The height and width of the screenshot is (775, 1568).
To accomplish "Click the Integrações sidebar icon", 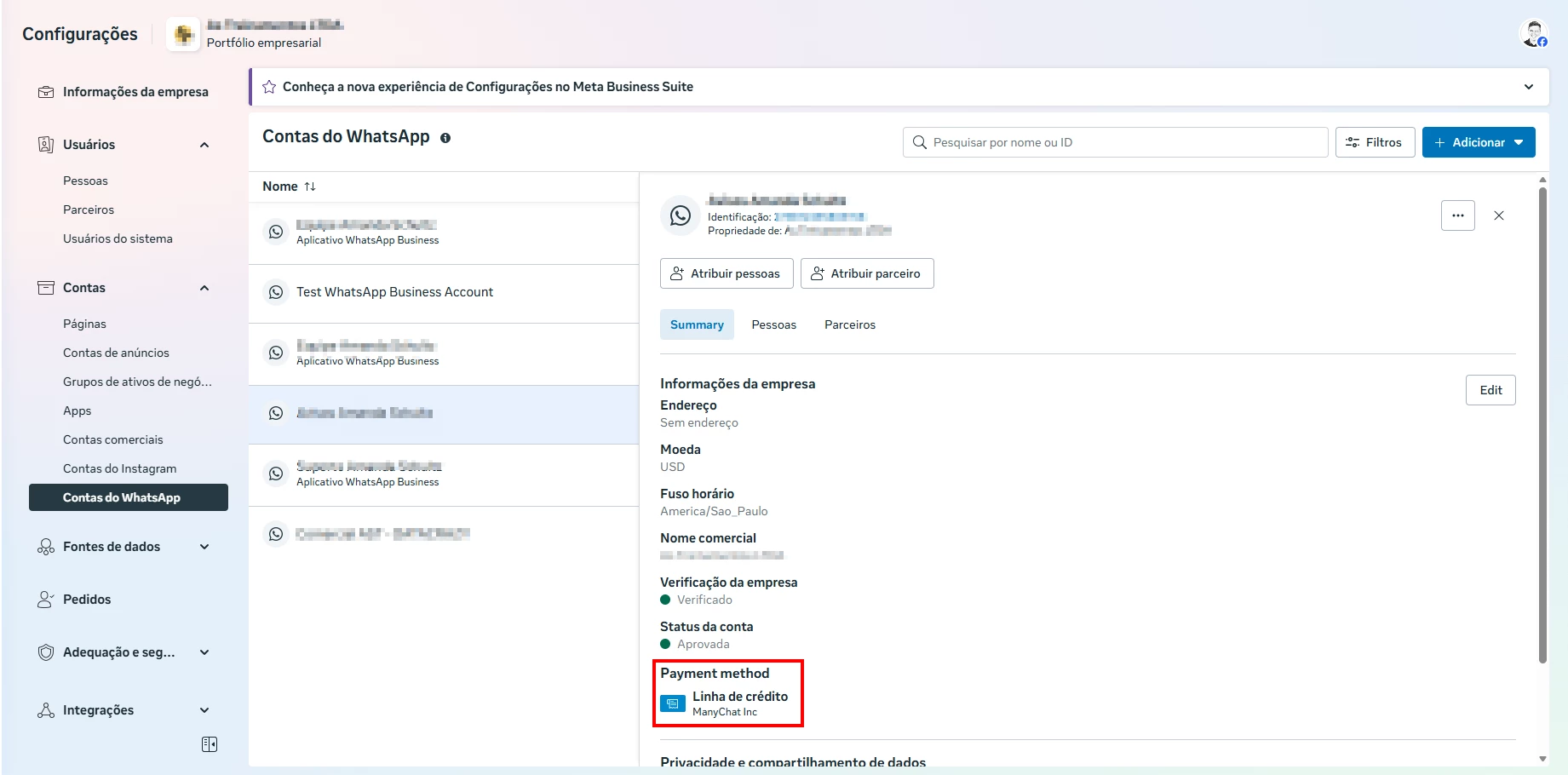I will pos(46,710).
